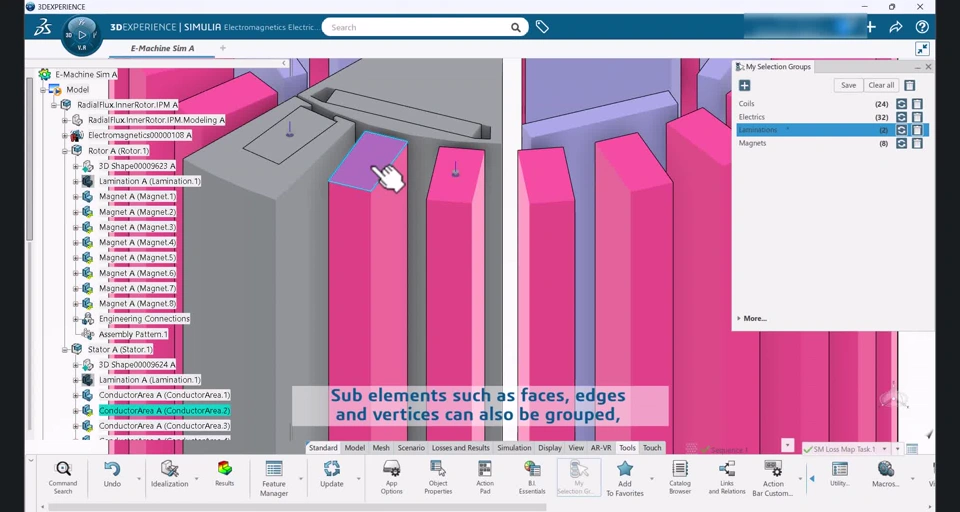The width and height of the screenshot is (960, 512).
Task: Add a new tab with plus sign
Action: pos(223,48)
